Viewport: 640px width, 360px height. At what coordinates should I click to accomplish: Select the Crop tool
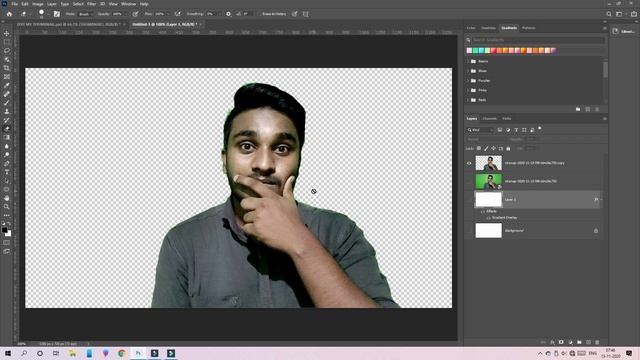click(7, 68)
